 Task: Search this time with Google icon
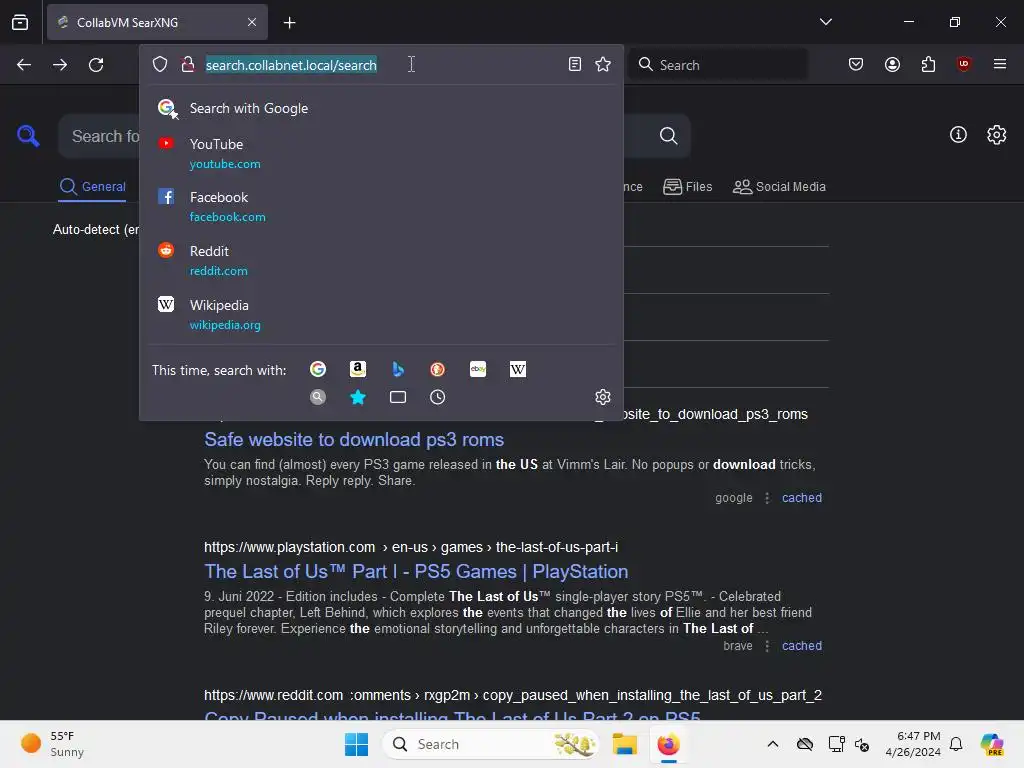click(x=318, y=370)
